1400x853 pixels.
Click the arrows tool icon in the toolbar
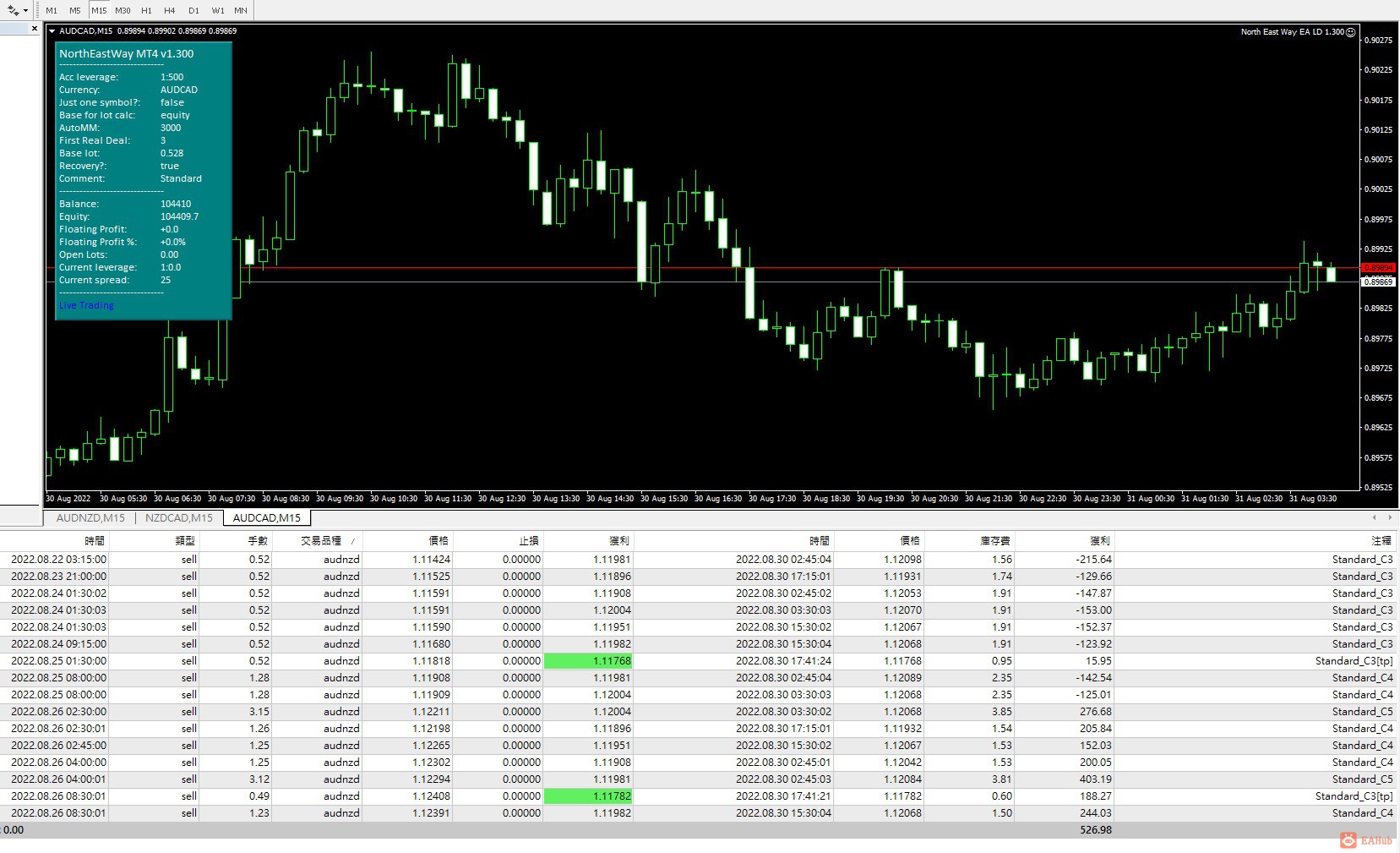[13, 10]
